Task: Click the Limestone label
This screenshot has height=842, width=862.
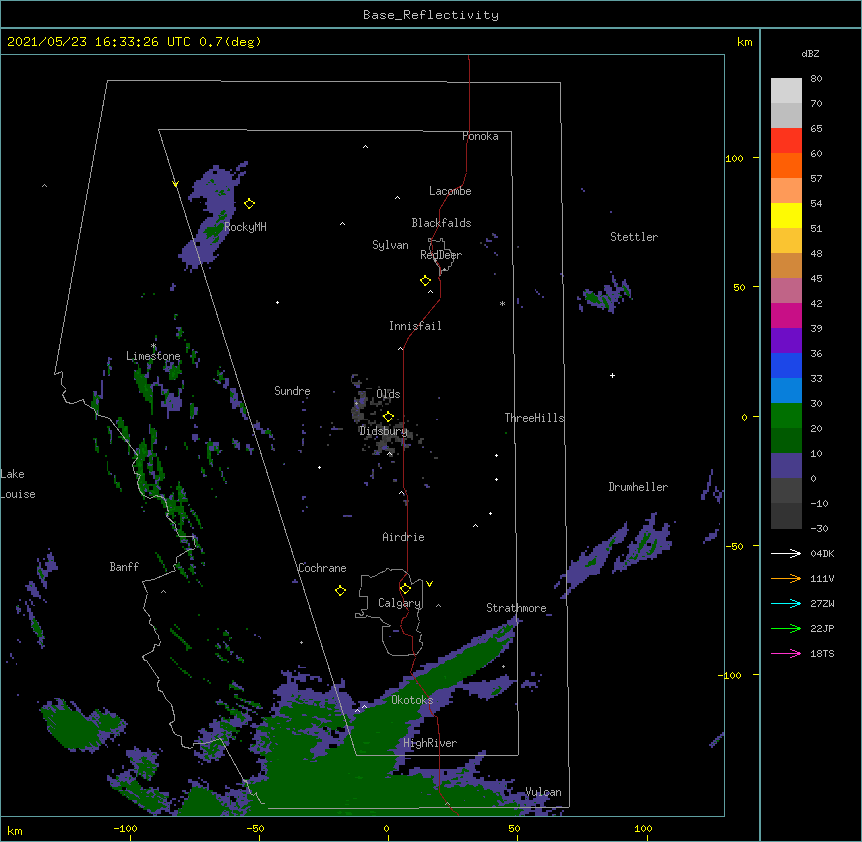Action: [153, 356]
